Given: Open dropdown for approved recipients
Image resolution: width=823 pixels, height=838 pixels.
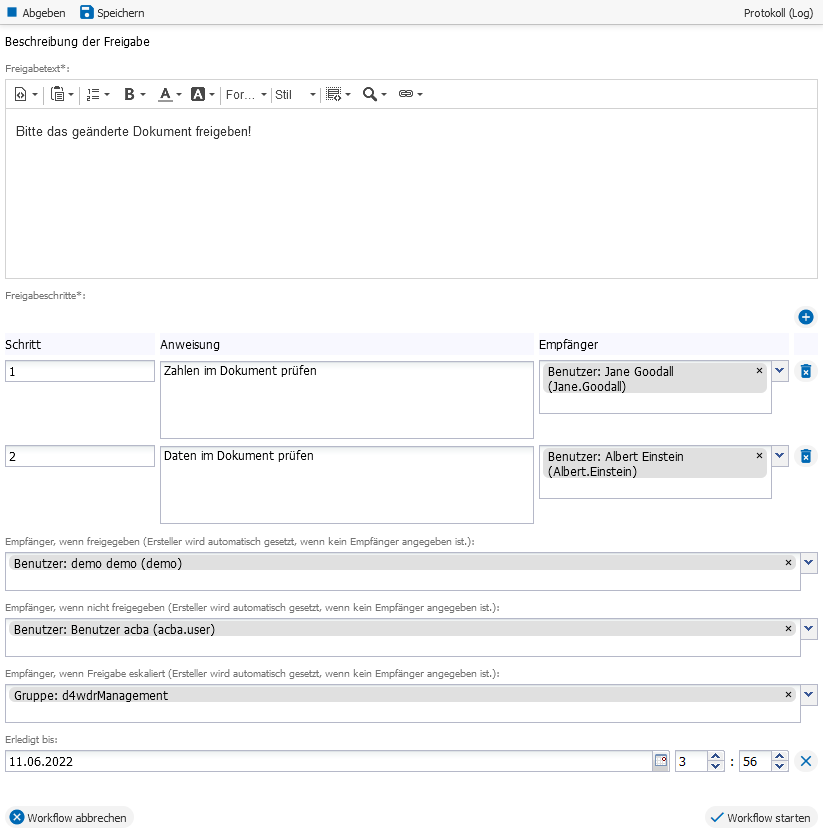Looking at the screenshot, I should pyautogui.click(x=809, y=562).
